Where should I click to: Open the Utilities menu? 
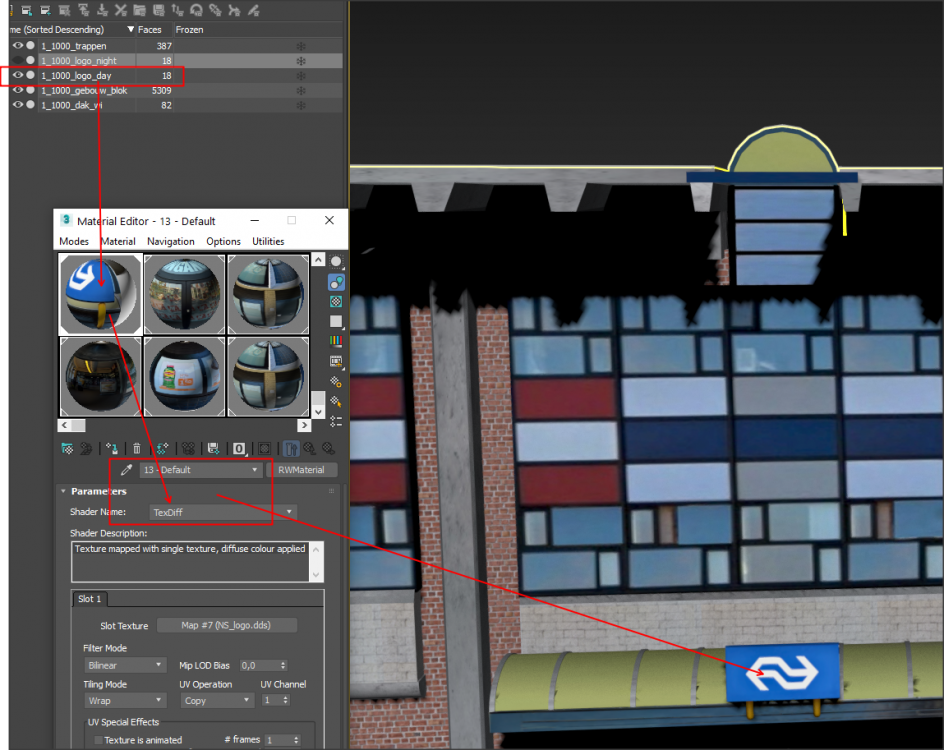coord(268,241)
